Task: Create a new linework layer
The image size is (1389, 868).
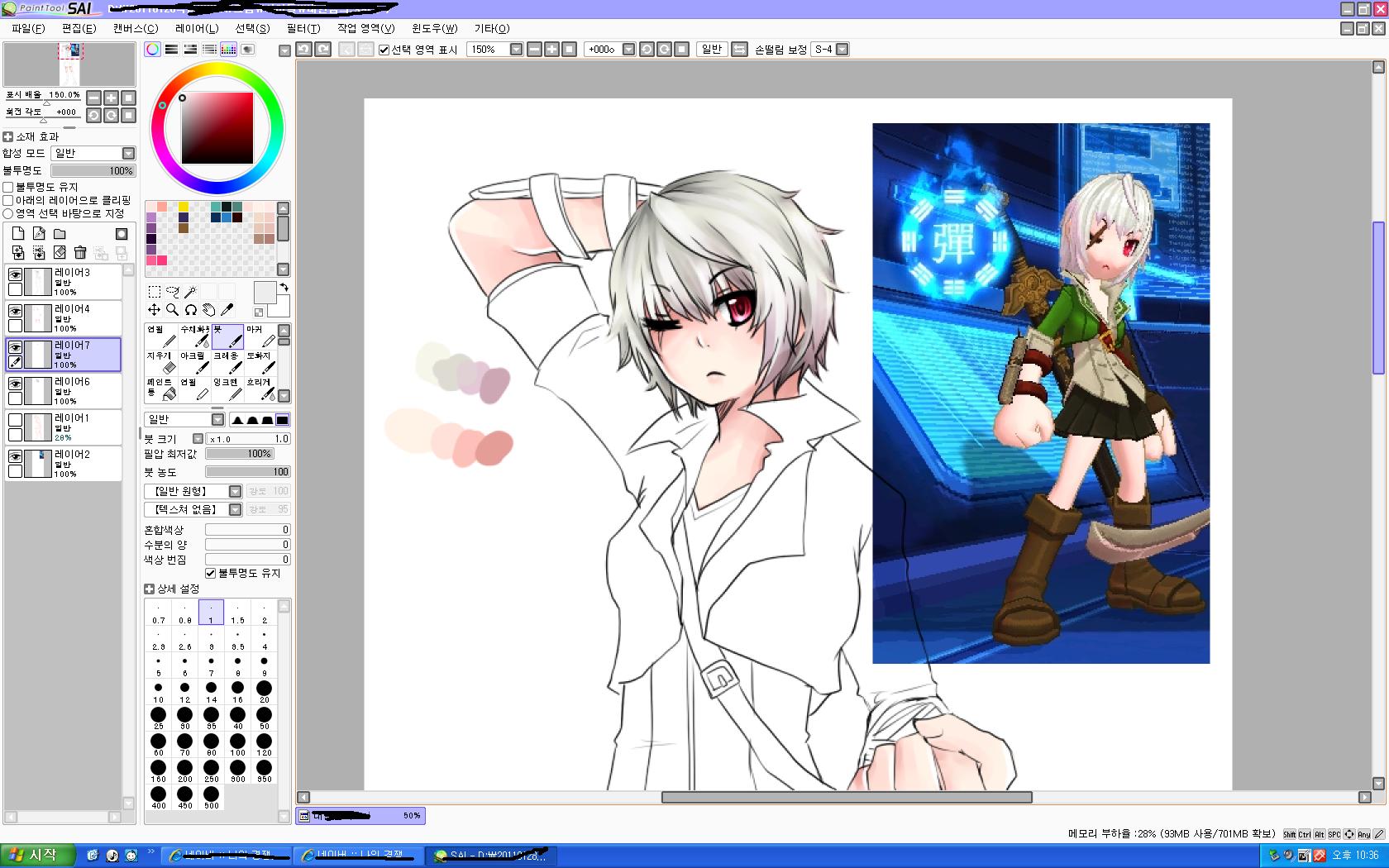Action: click(39, 234)
